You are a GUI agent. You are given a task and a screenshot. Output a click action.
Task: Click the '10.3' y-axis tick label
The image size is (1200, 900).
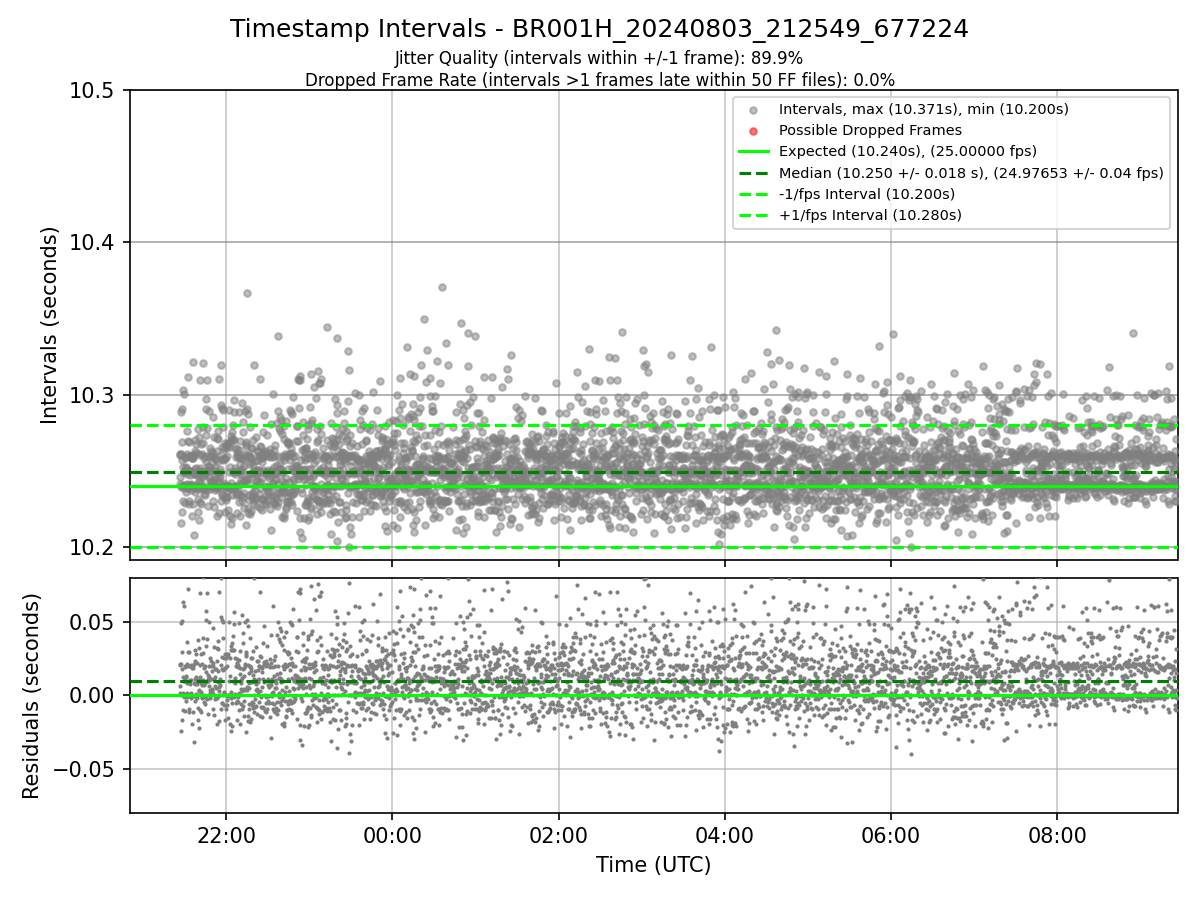click(92, 395)
